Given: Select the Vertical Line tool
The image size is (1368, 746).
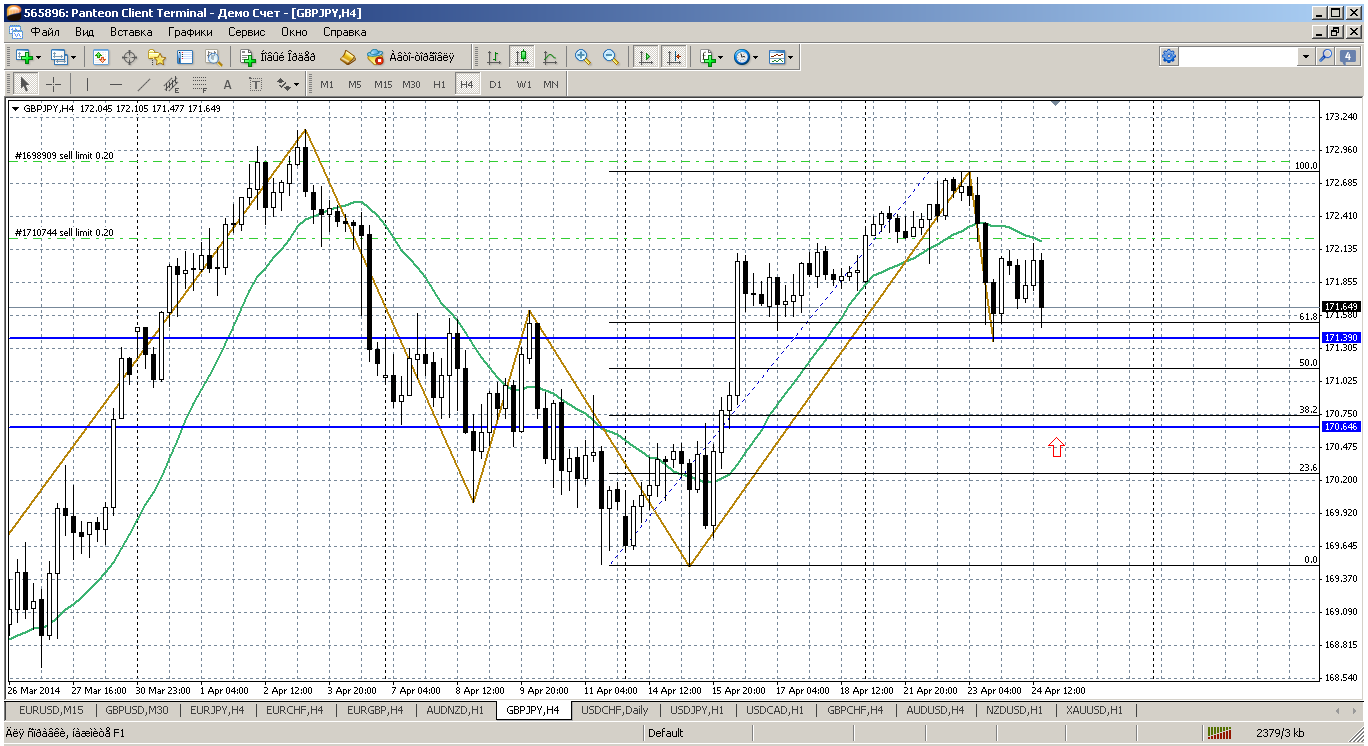Looking at the screenshot, I should point(87,84).
